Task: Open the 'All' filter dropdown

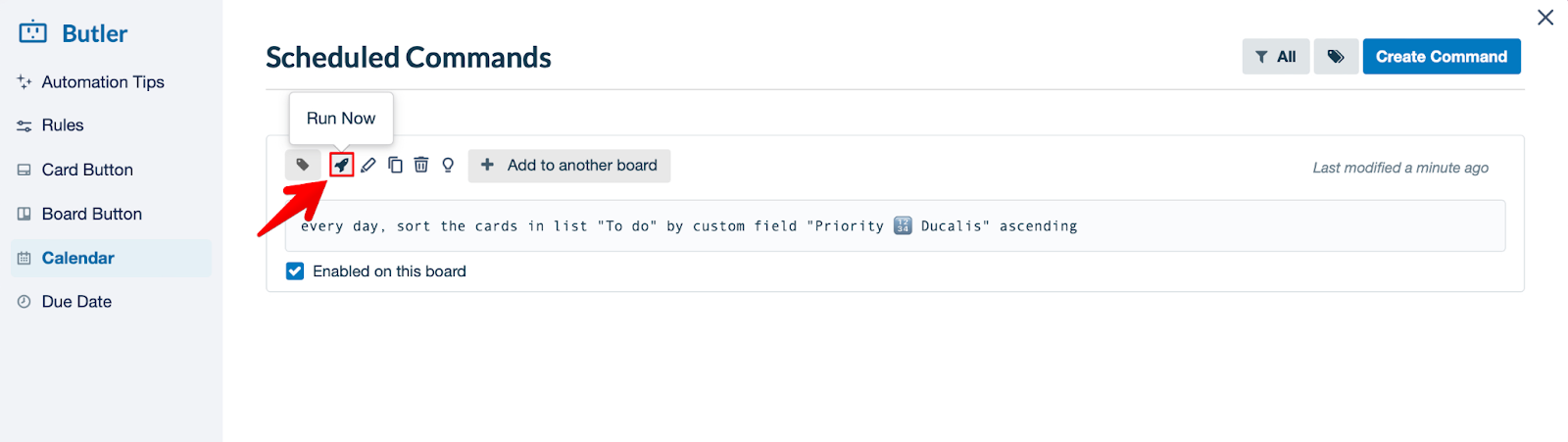Action: pos(1276,57)
